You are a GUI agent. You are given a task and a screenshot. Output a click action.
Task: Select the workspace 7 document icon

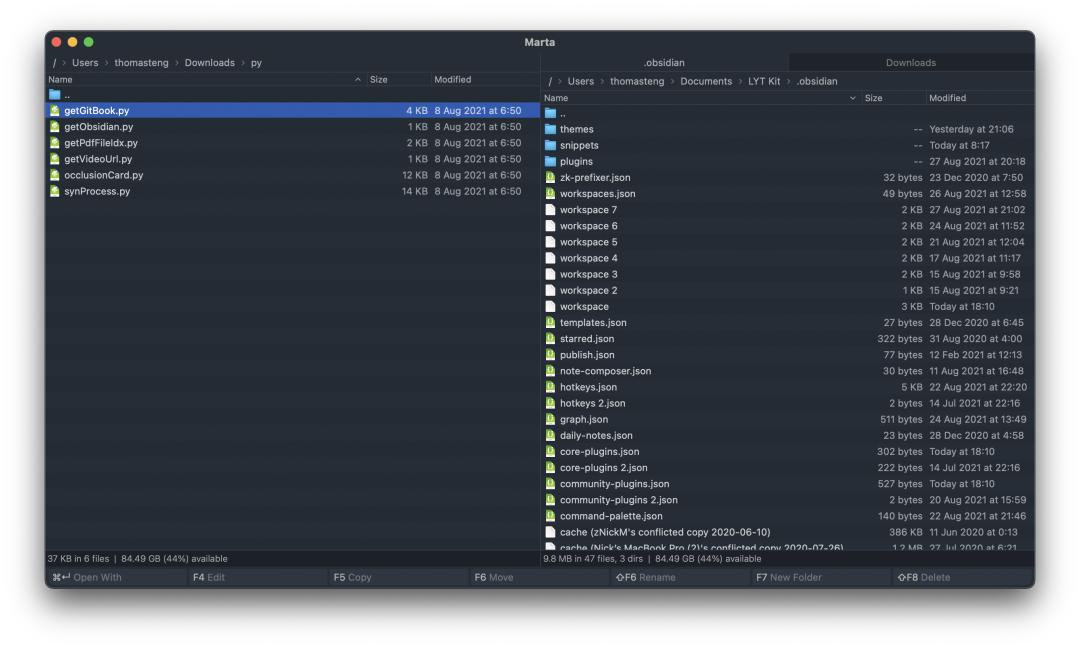pos(550,210)
